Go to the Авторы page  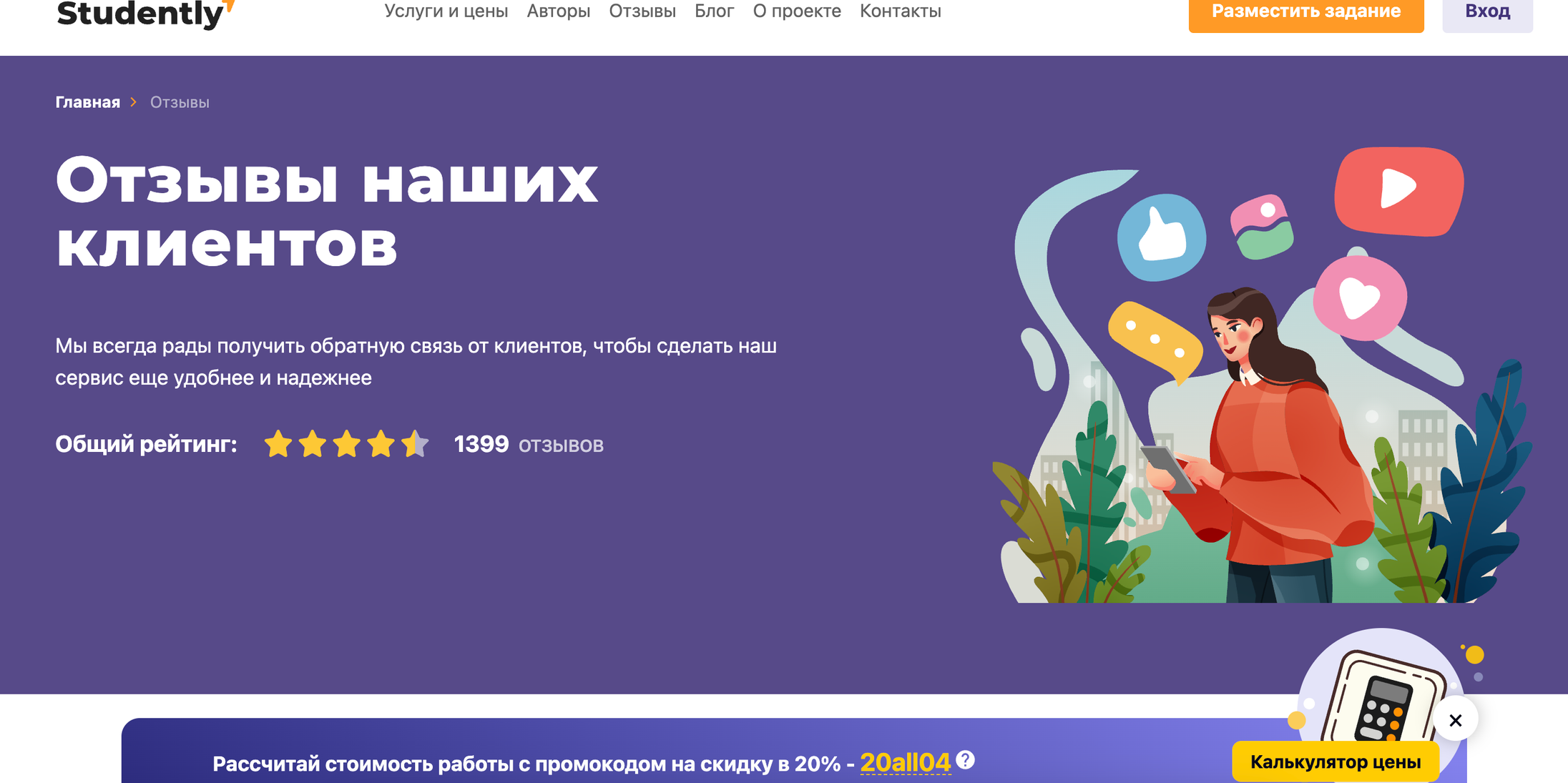click(559, 11)
